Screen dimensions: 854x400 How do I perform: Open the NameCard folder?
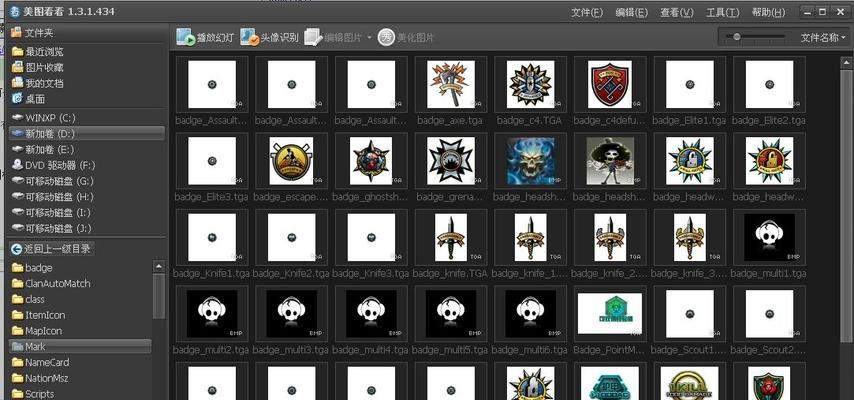40,362
